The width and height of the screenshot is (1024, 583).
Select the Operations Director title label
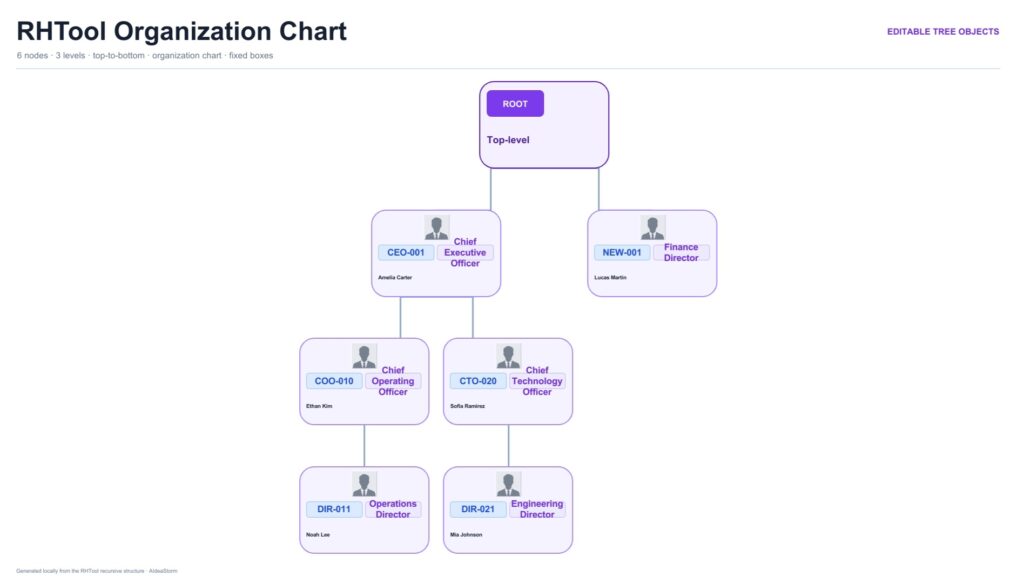tap(392, 509)
